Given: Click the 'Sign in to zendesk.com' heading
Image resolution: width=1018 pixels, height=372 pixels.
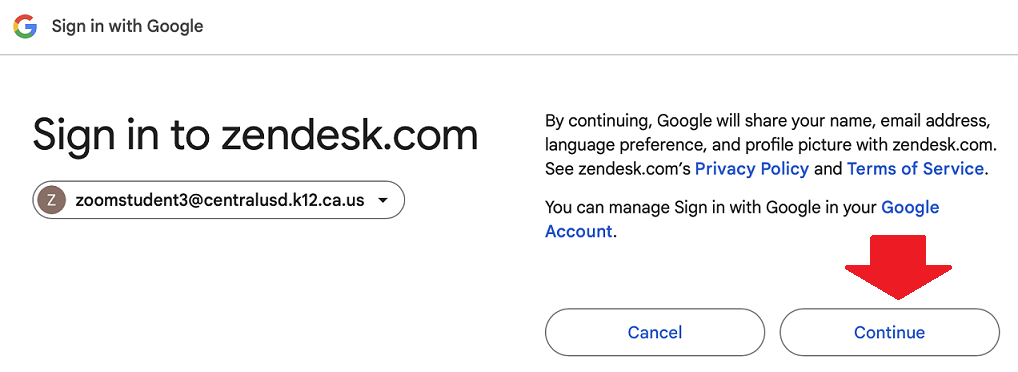Looking at the screenshot, I should click(255, 134).
